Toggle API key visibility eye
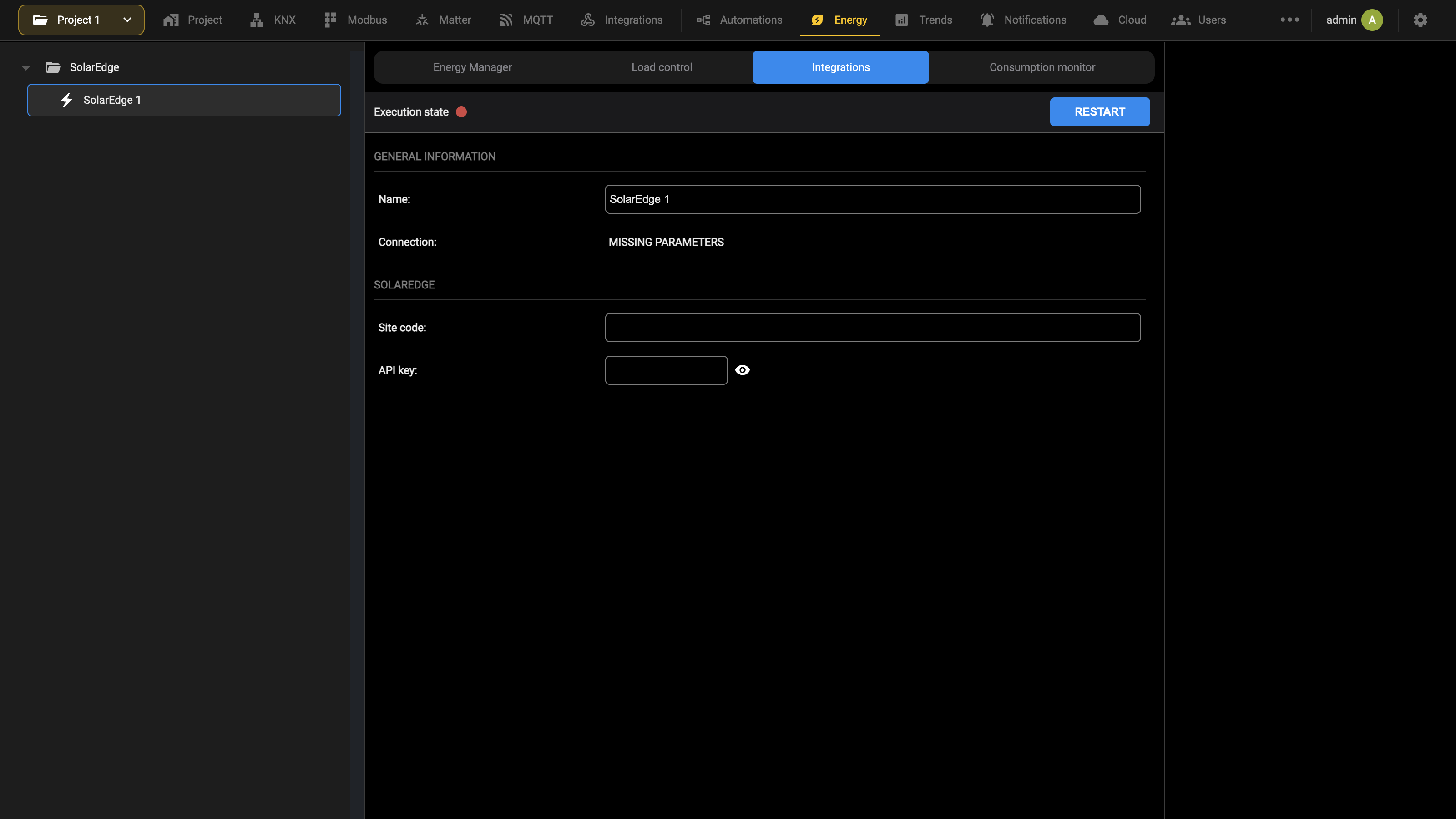Viewport: 1456px width, 819px height. point(743,370)
